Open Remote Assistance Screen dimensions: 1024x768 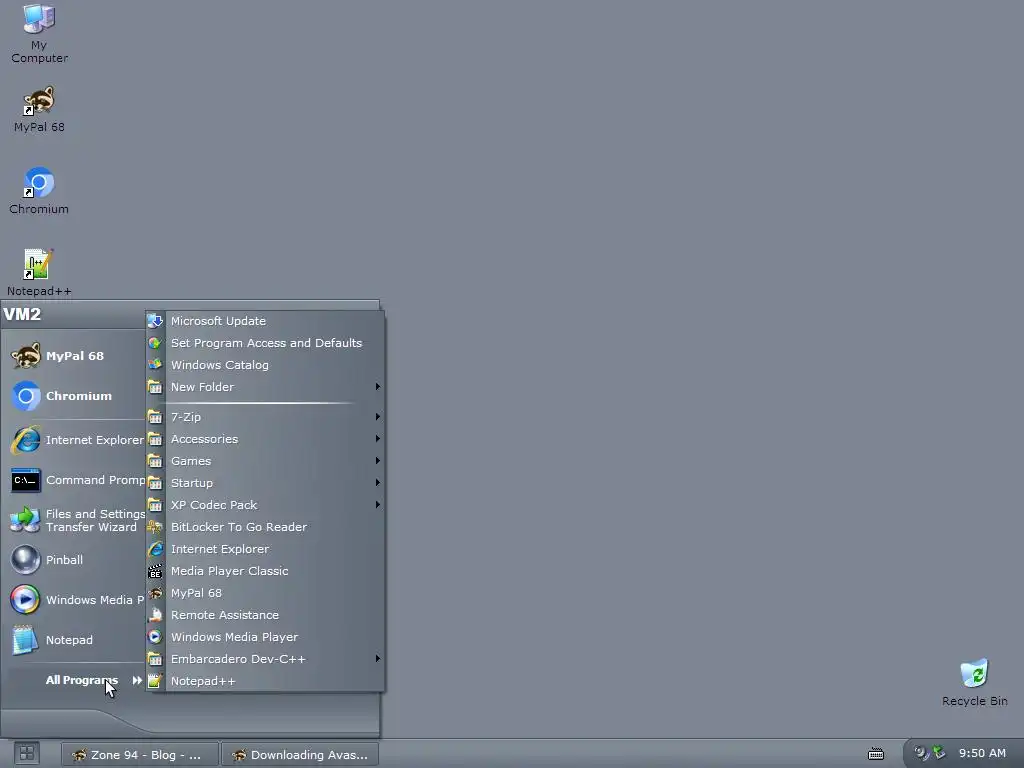[x=265, y=615]
